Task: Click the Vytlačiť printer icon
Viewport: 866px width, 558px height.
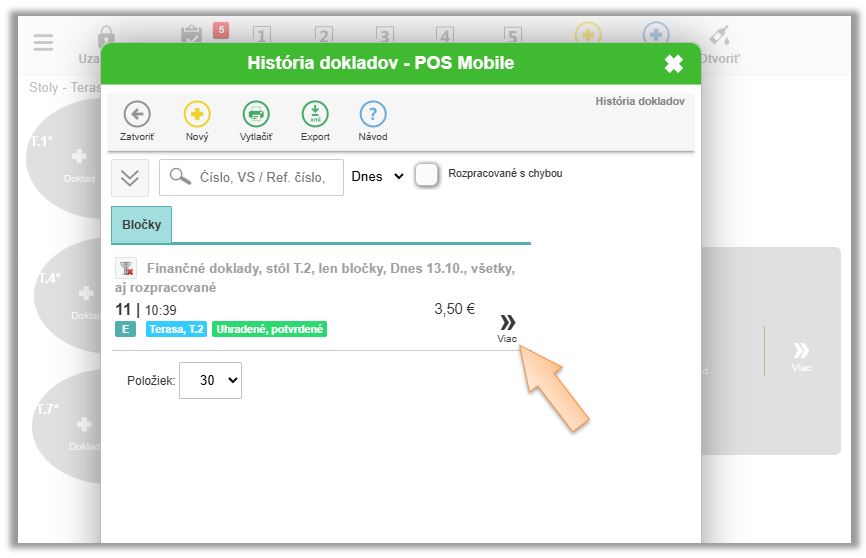Action: pyautogui.click(x=256, y=114)
